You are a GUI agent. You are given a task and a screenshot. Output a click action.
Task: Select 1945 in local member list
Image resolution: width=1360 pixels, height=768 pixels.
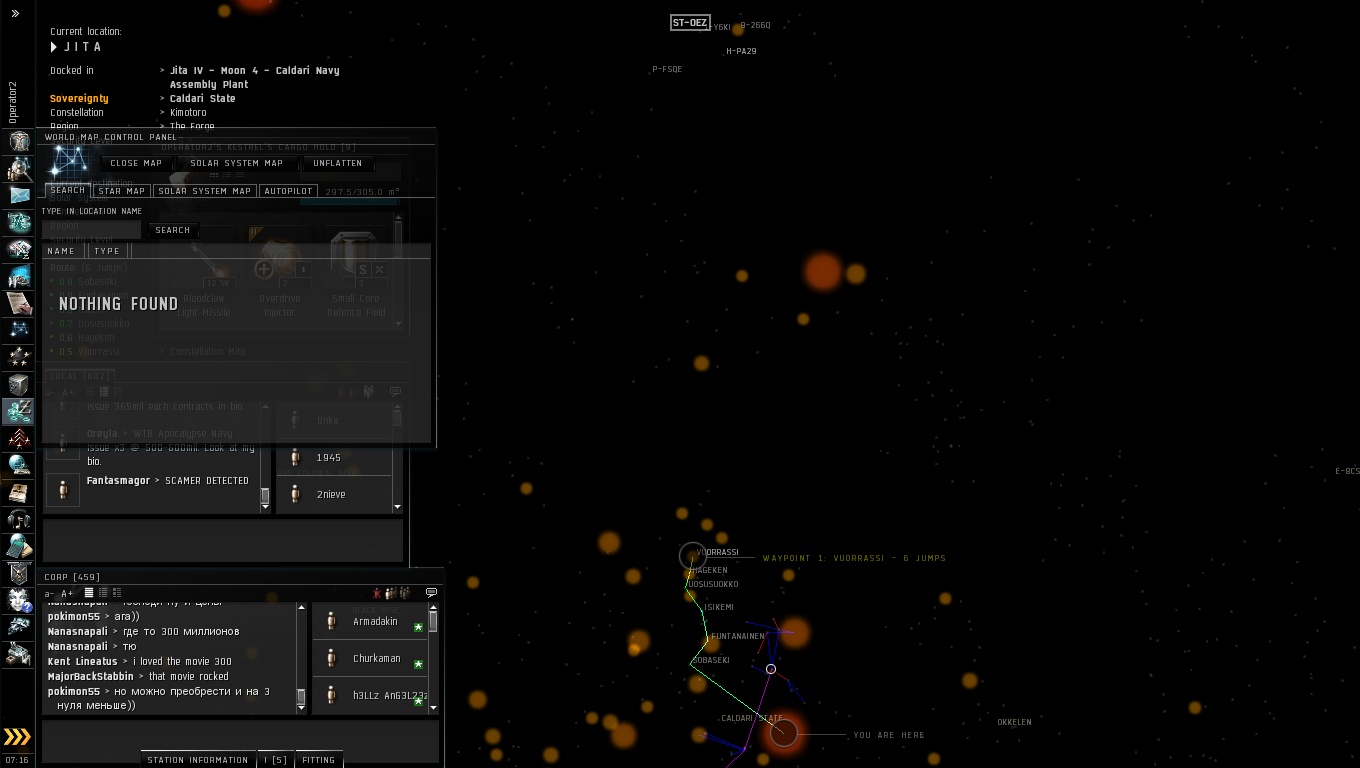click(x=334, y=457)
